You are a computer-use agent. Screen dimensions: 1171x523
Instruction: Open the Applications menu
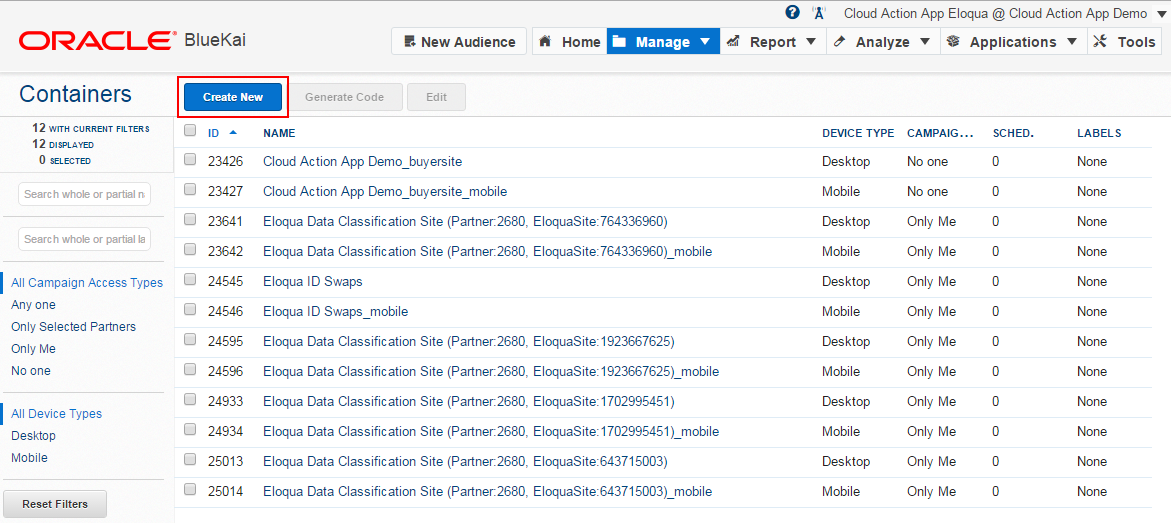pos(1013,42)
